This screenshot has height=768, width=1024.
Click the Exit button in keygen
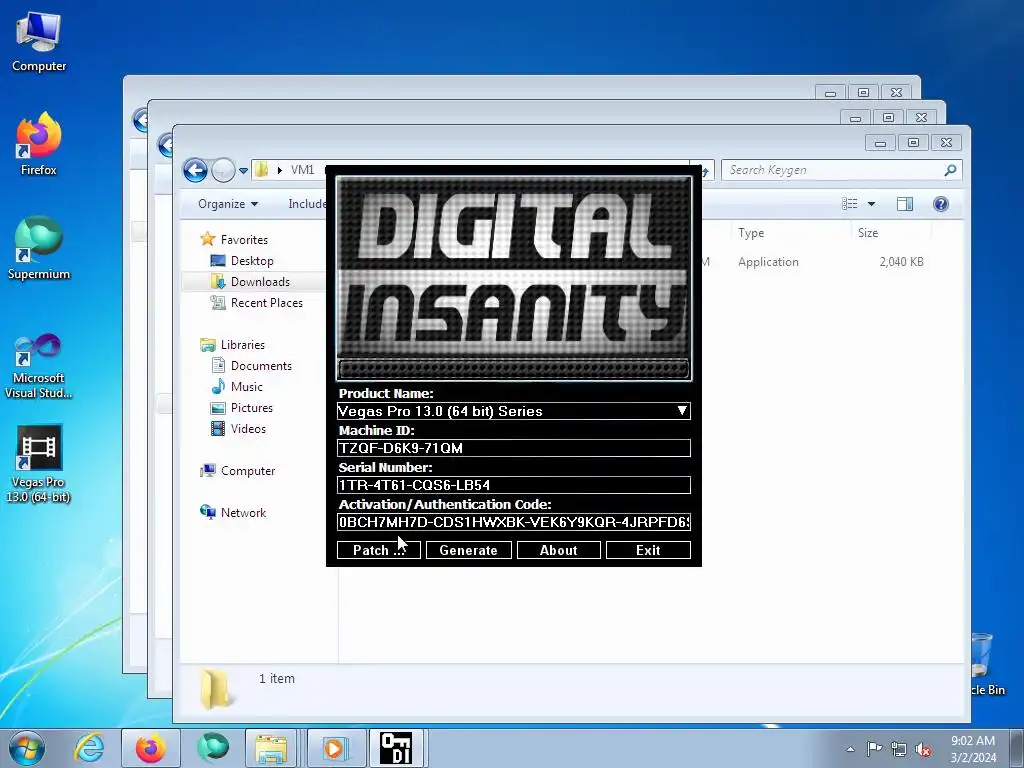[648, 551]
